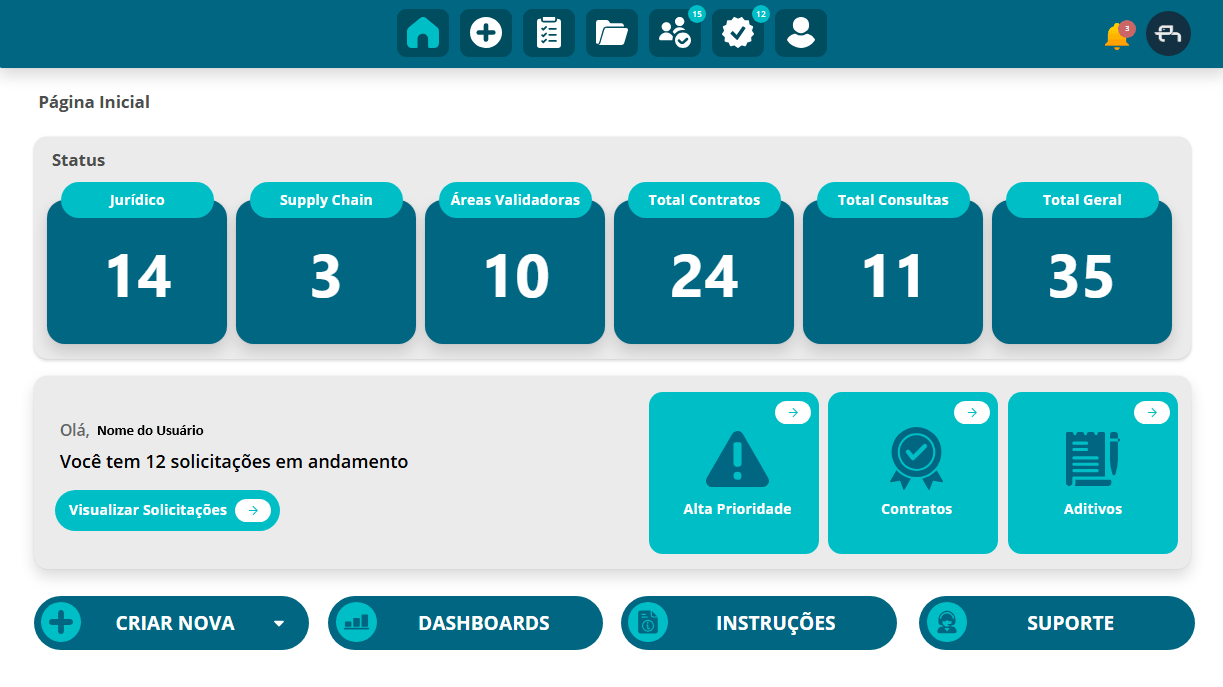Click the badge number 12

(760, 14)
